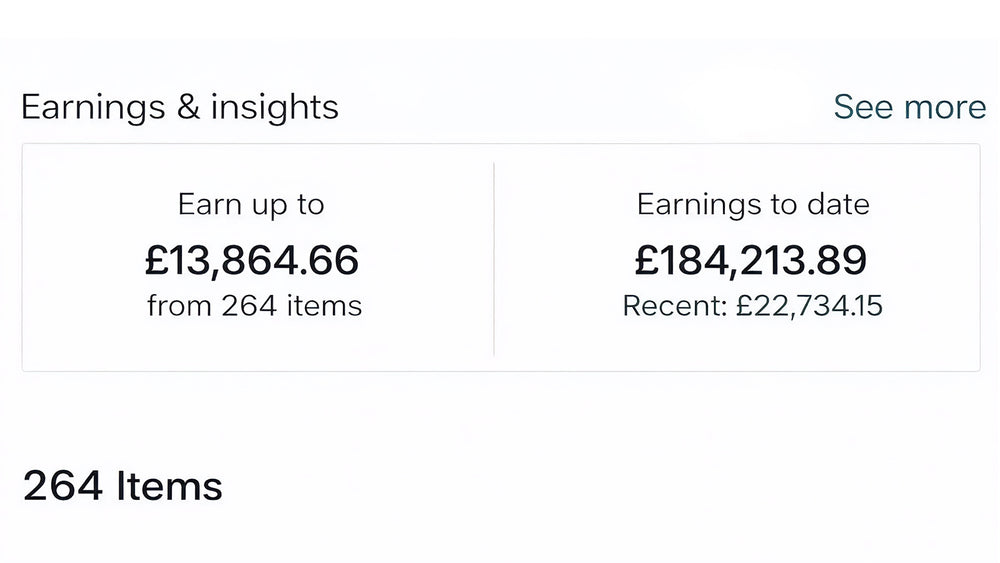
Task: Click the from 264 items subtext
Action: (x=254, y=305)
